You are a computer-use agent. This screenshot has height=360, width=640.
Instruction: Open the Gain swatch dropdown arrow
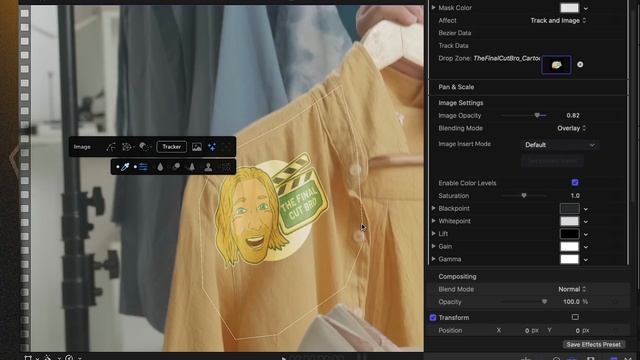pos(586,247)
